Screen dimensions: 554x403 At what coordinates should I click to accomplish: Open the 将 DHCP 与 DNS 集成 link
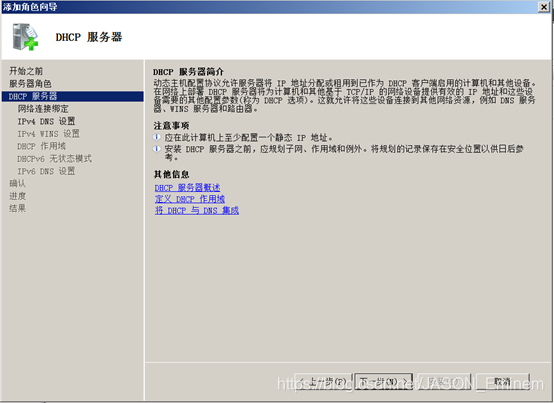point(197,210)
